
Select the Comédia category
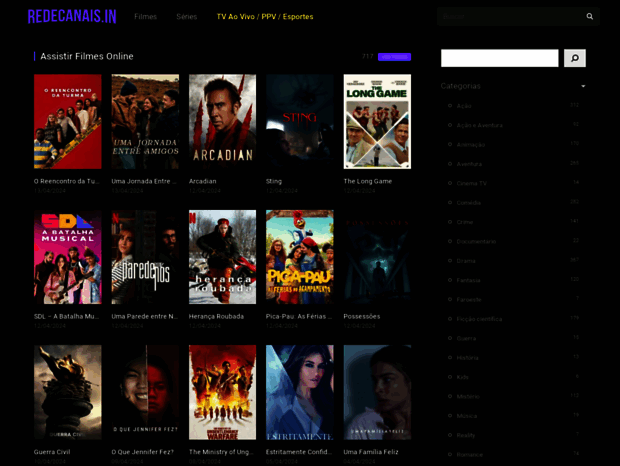(469, 203)
